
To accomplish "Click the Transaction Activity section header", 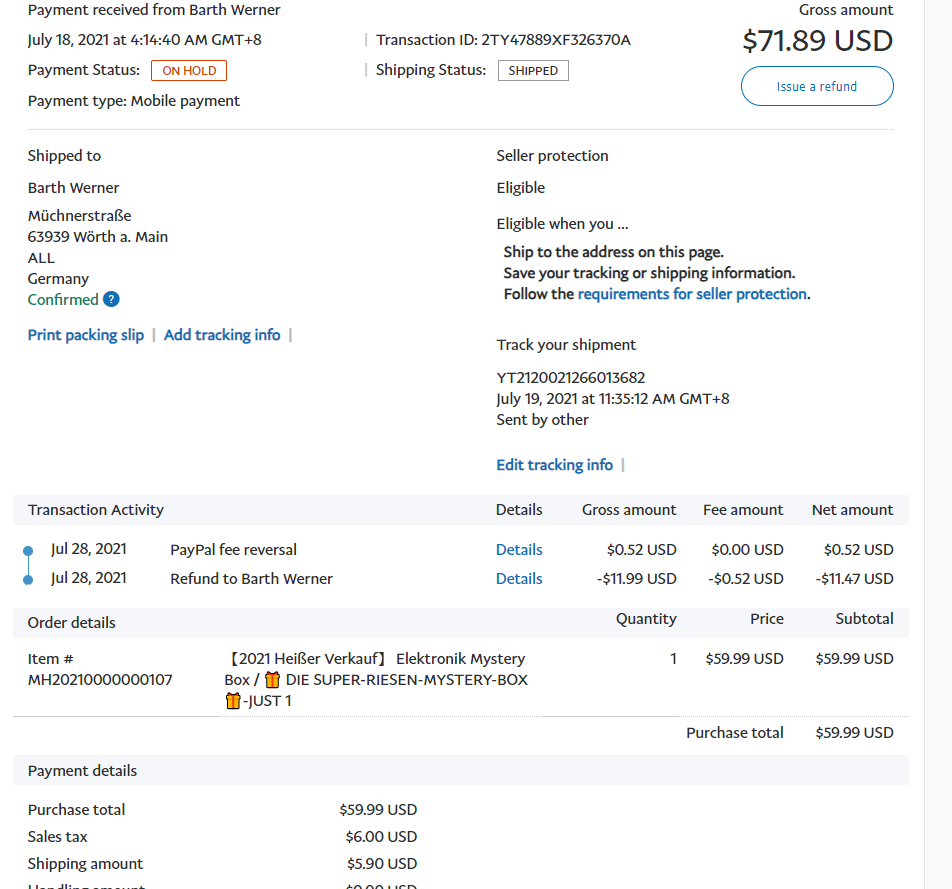I will pos(96,510).
